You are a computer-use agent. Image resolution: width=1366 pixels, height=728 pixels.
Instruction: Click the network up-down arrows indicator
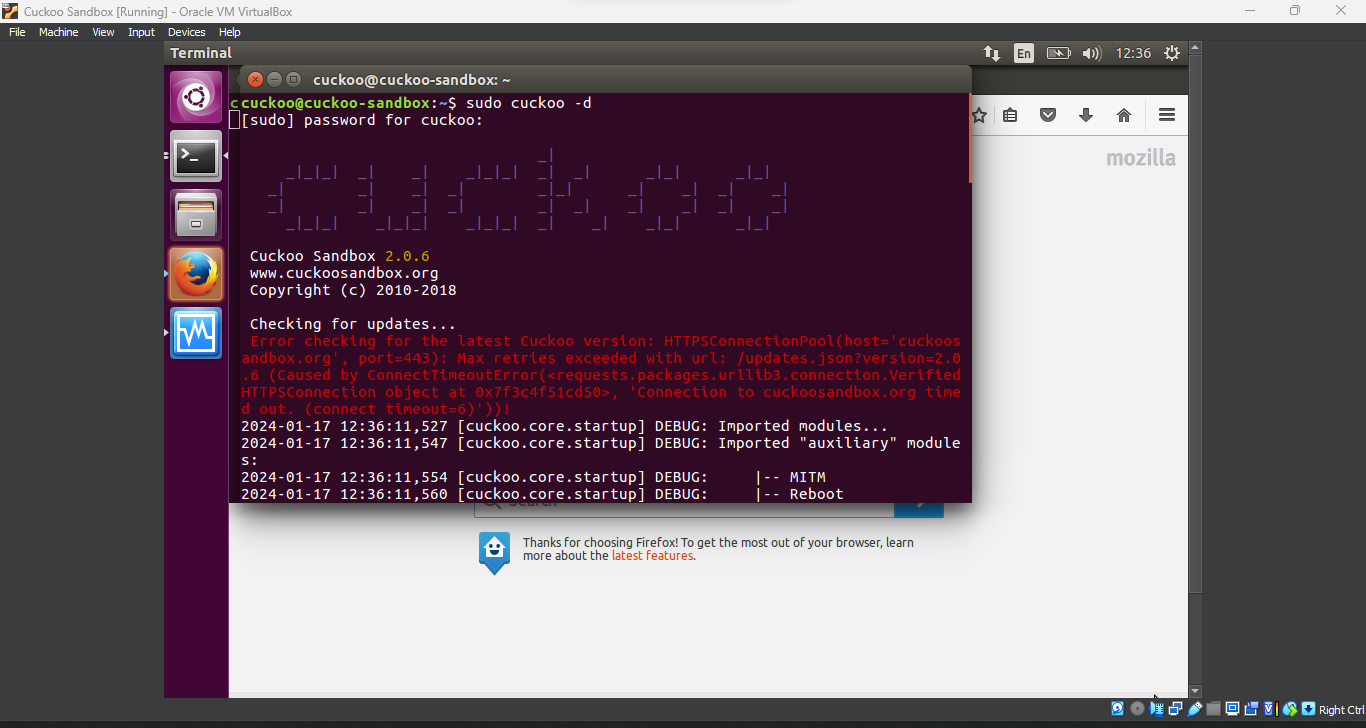click(992, 53)
